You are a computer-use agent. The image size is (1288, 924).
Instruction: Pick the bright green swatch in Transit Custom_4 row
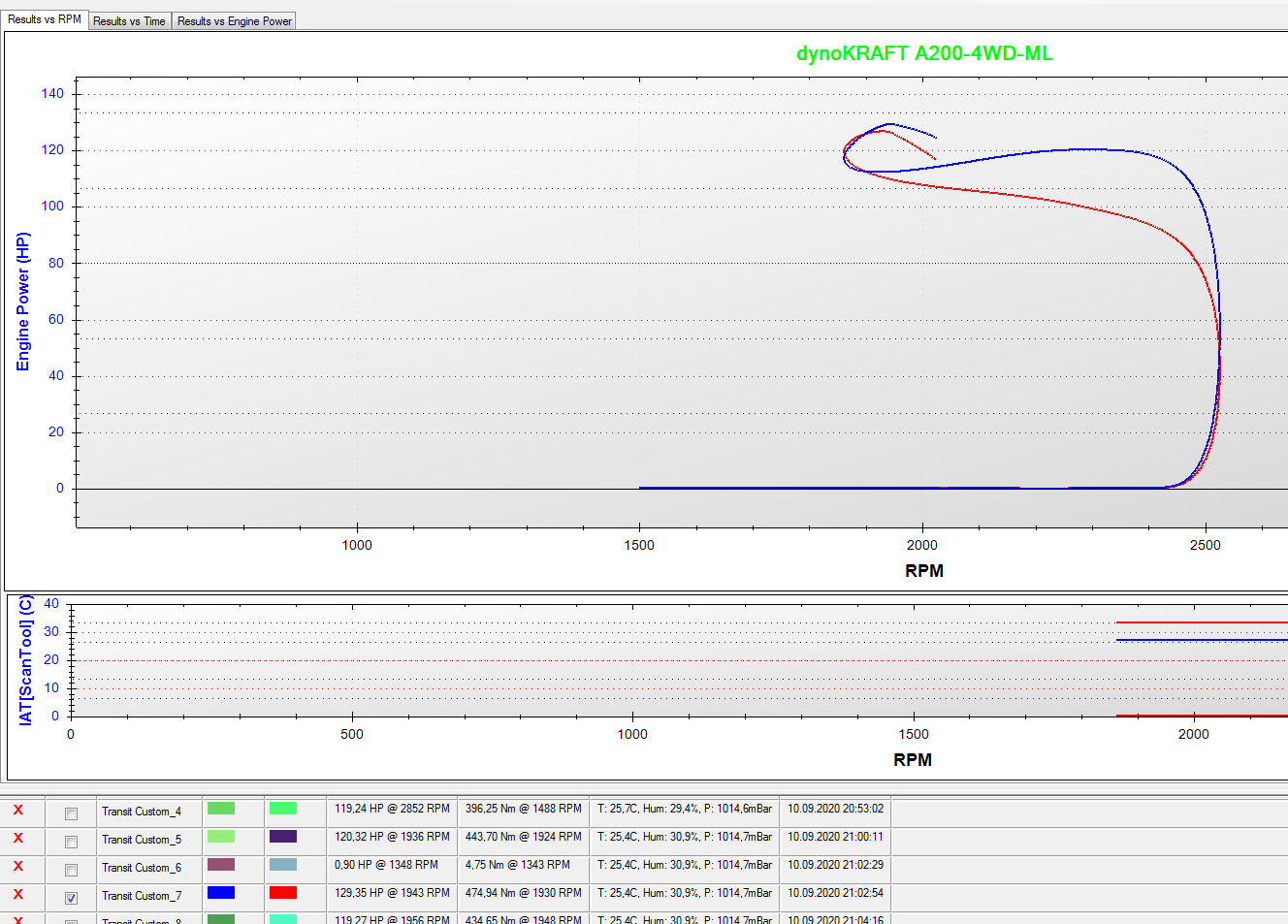tap(283, 809)
